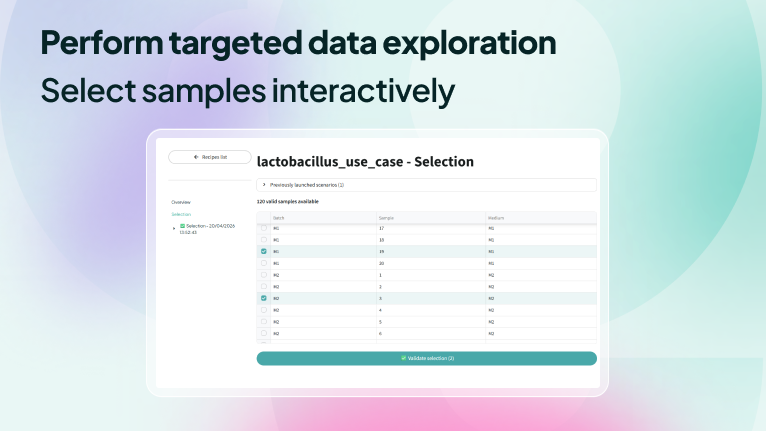
Task: Click the Sample cell showing 6
Action: 431,334
